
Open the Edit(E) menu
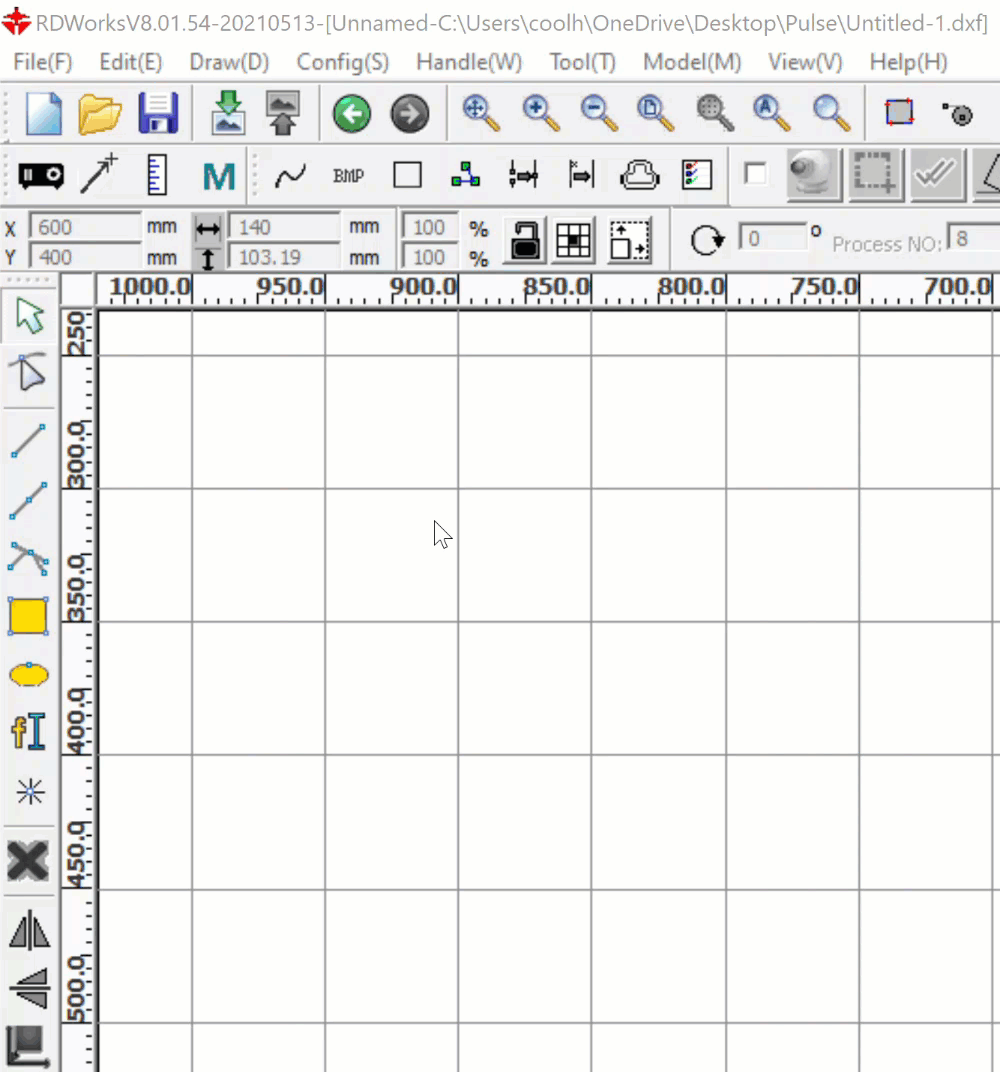[x=131, y=62]
